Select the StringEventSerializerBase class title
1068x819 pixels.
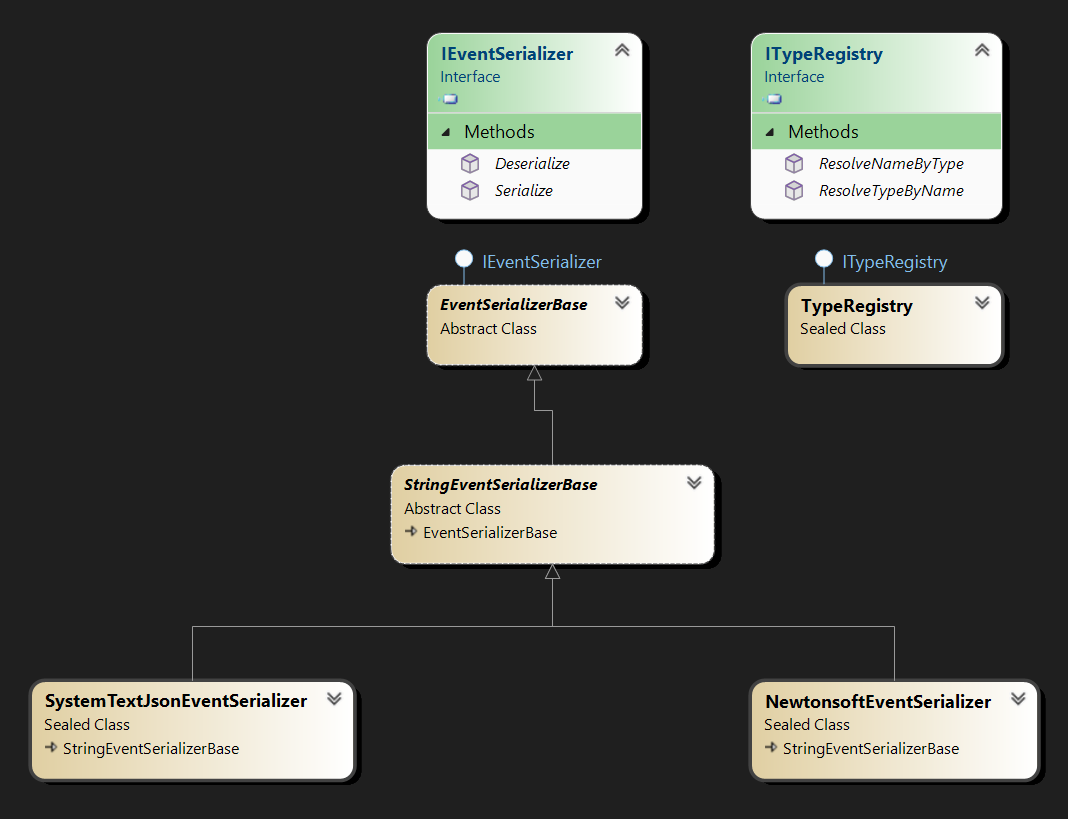(x=501, y=484)
